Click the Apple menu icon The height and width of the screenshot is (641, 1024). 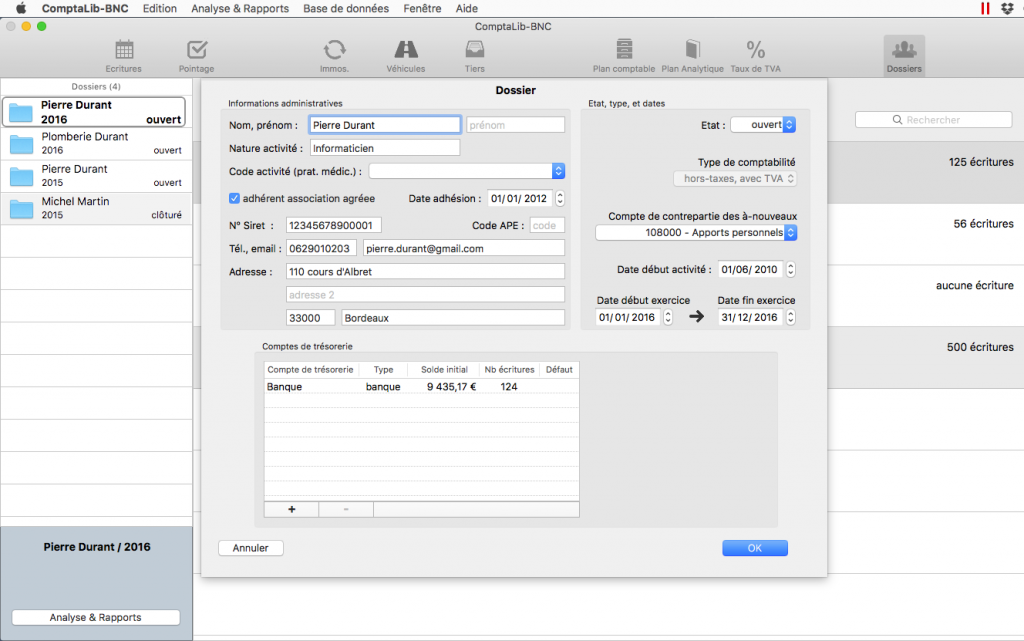click(x=20, y=8)
